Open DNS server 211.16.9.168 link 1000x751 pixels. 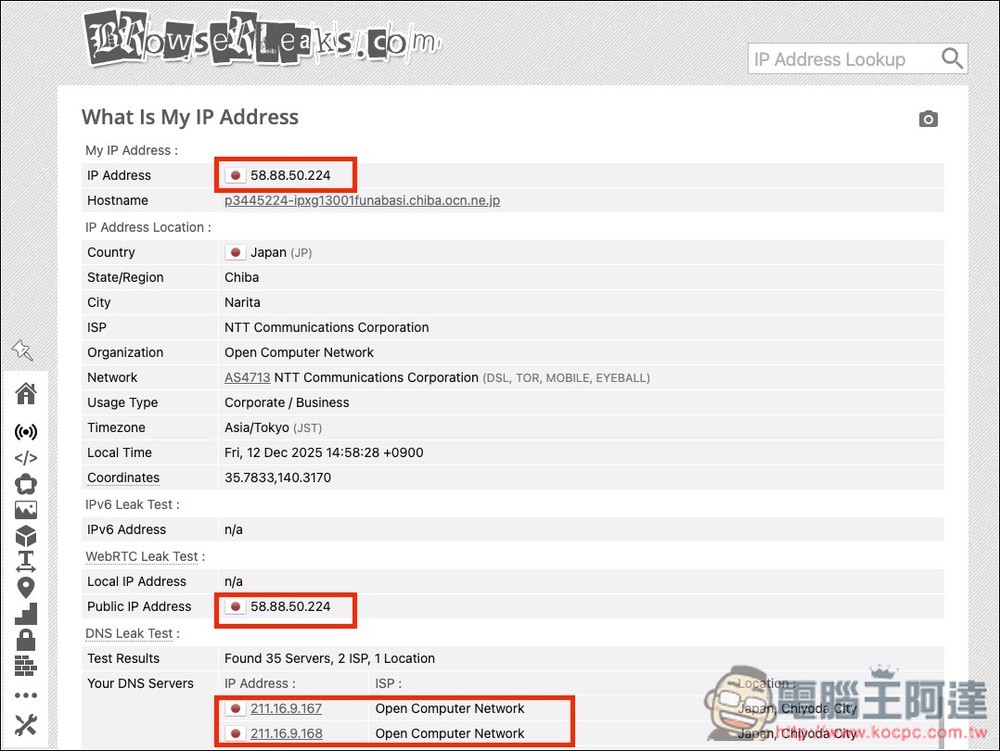coord(286,734)
